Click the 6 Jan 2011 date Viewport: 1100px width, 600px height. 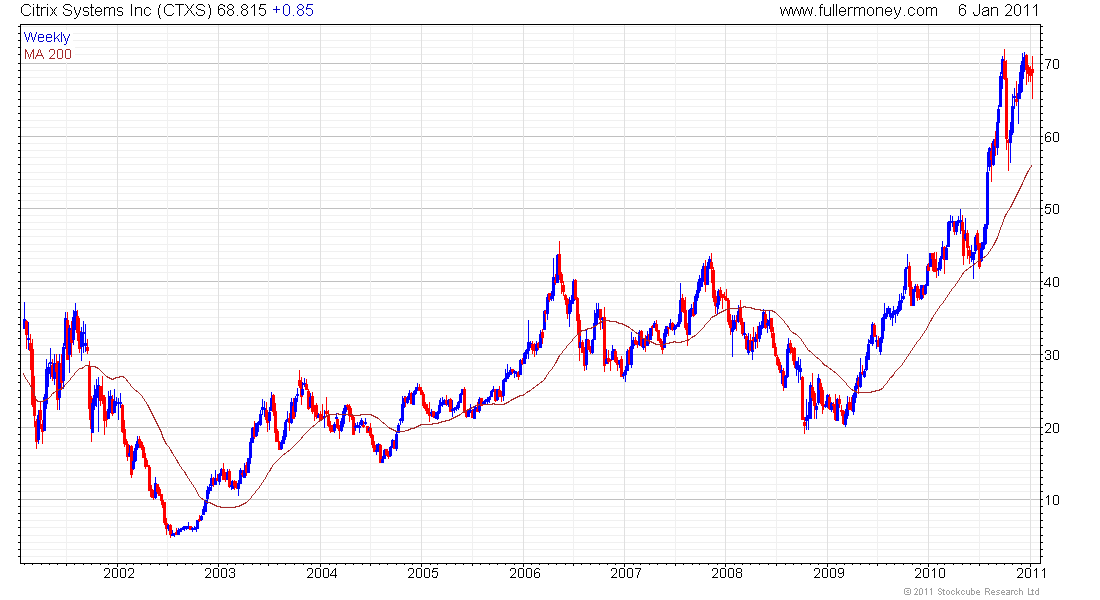[x=998, y=11]
